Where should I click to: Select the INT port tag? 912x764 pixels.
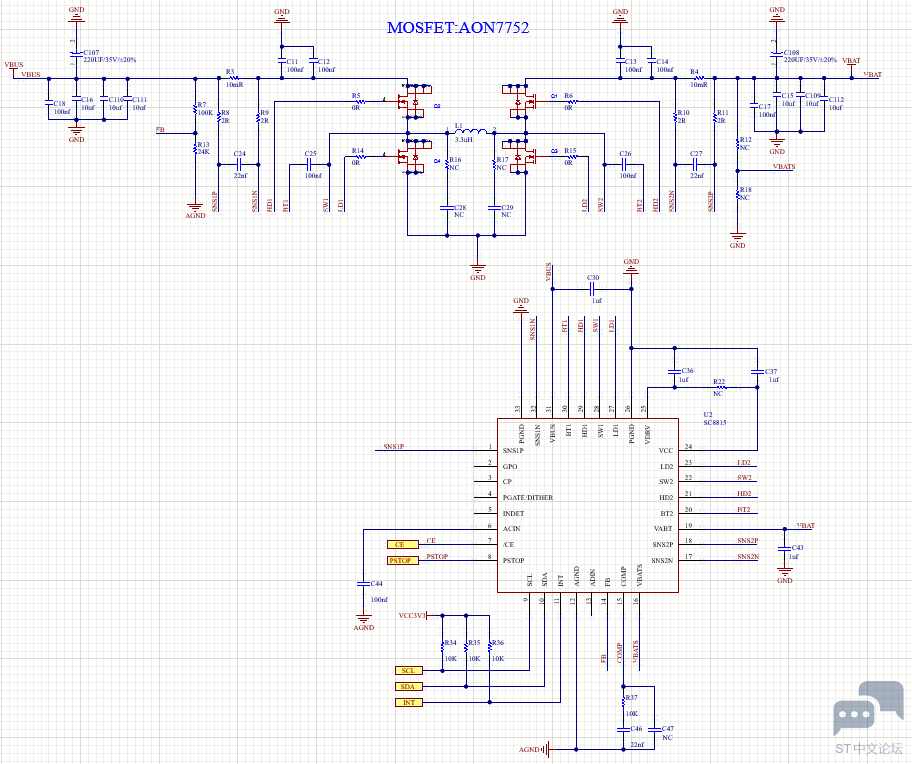pos(408,703)
